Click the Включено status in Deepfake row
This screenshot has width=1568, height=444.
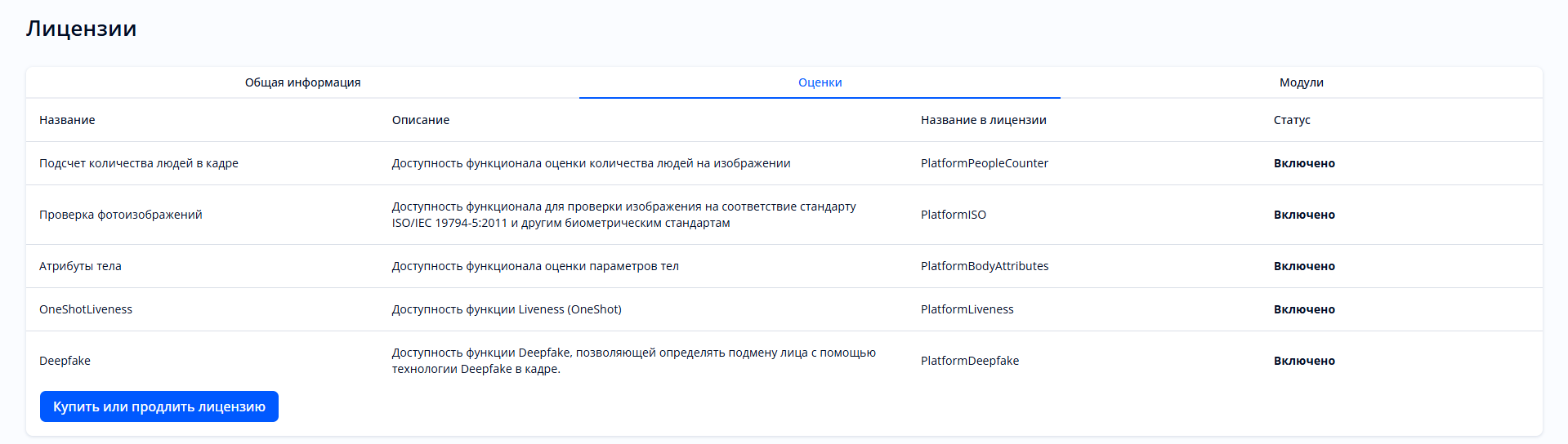pos(1303,361)
